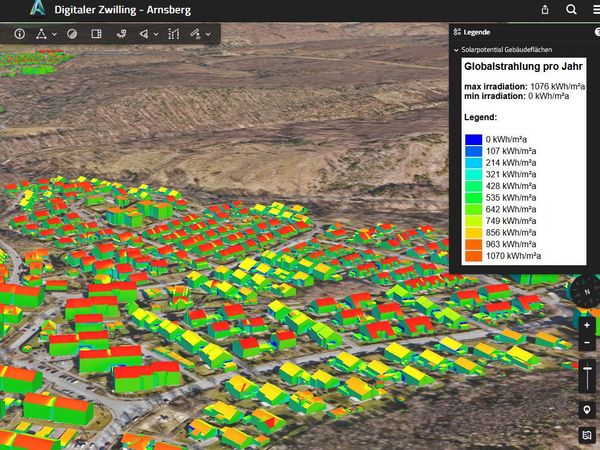The height and width of the screenshot is (450, 600).
Task: Open the search magnifier in header
Action: [571, 9]
